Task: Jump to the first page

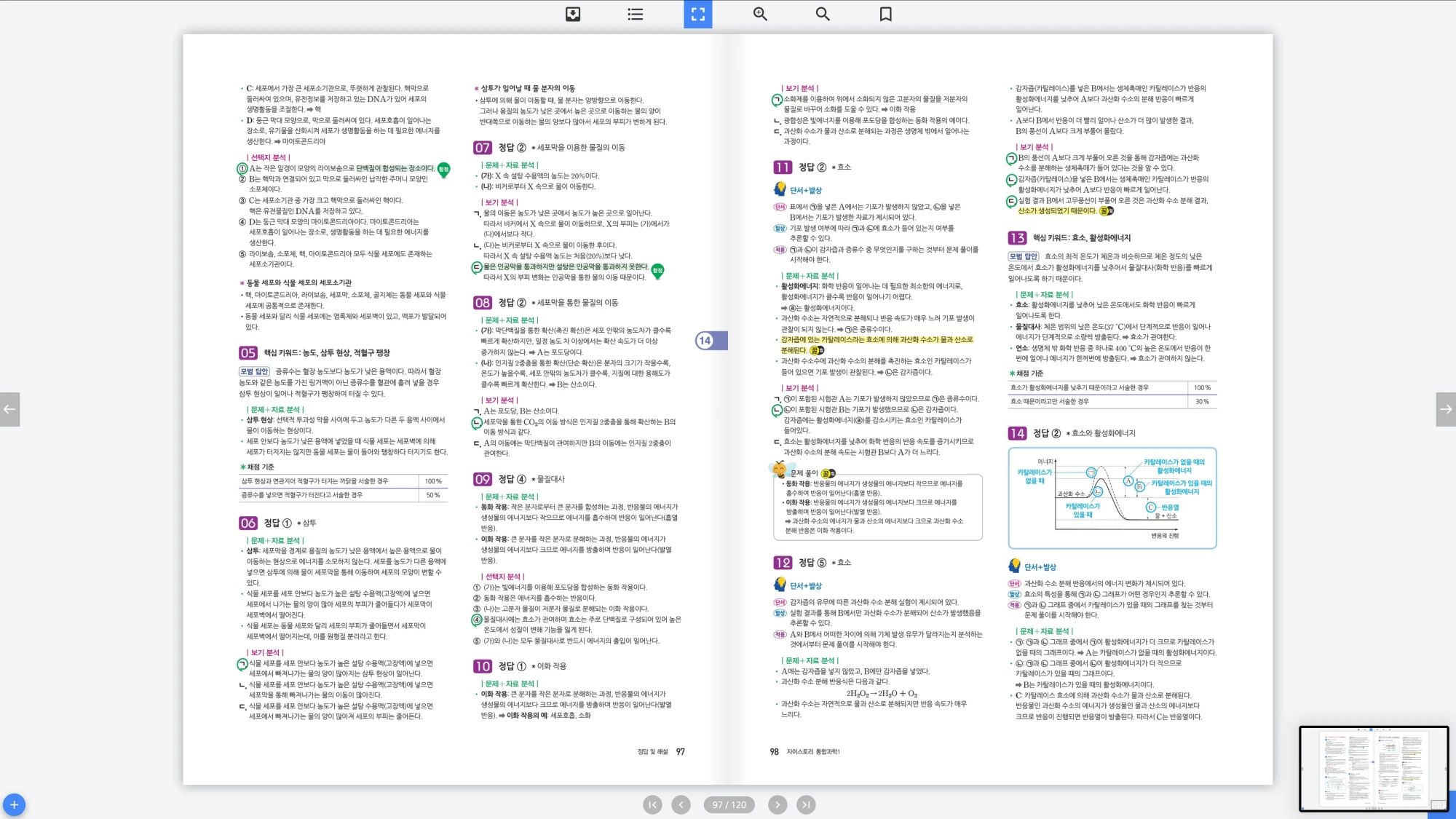Action: click(652, 804)
